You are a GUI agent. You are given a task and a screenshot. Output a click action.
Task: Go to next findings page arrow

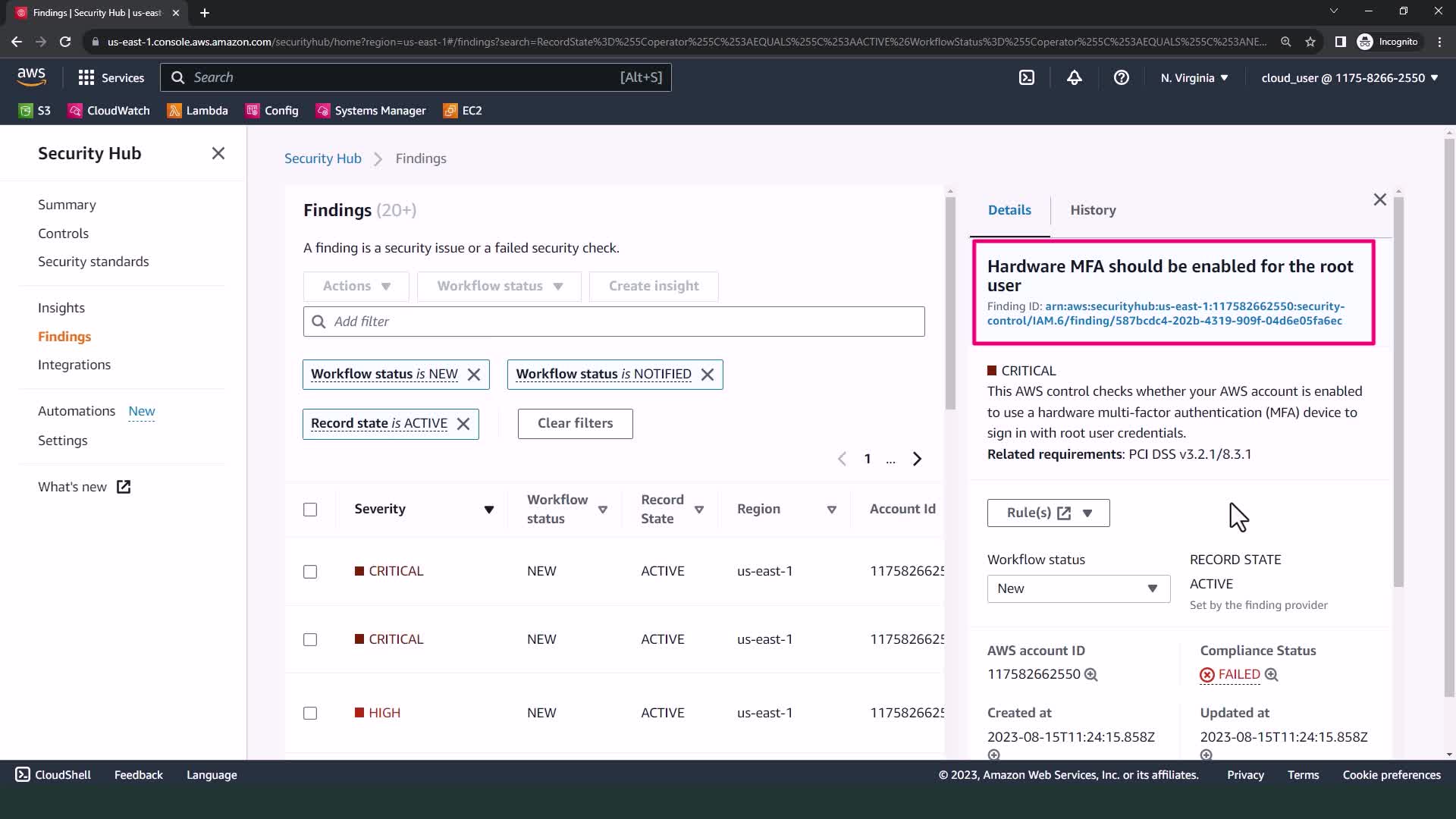coord(917,459)
